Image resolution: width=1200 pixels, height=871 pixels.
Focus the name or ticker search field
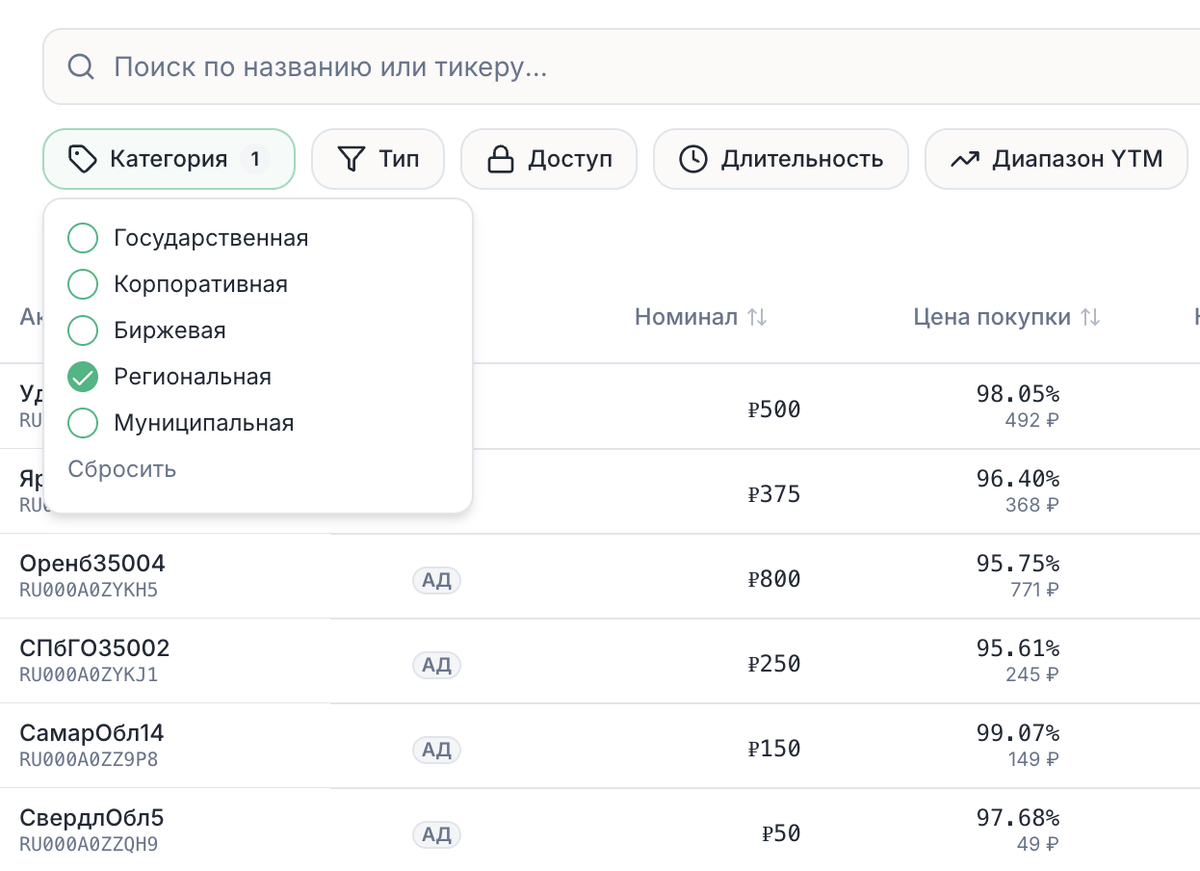point(600,68)
